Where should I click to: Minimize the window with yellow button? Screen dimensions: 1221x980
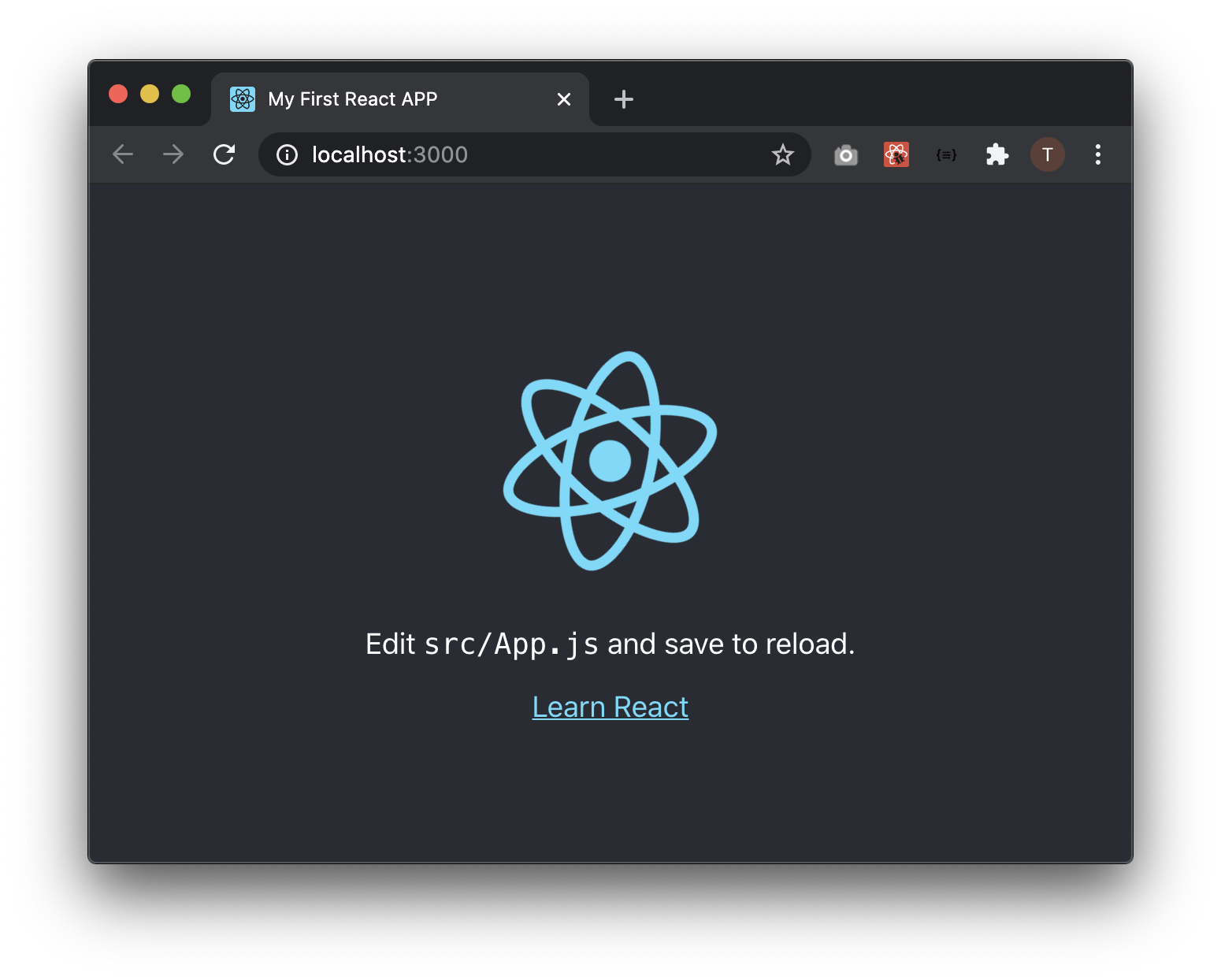(x=150, y=94)
